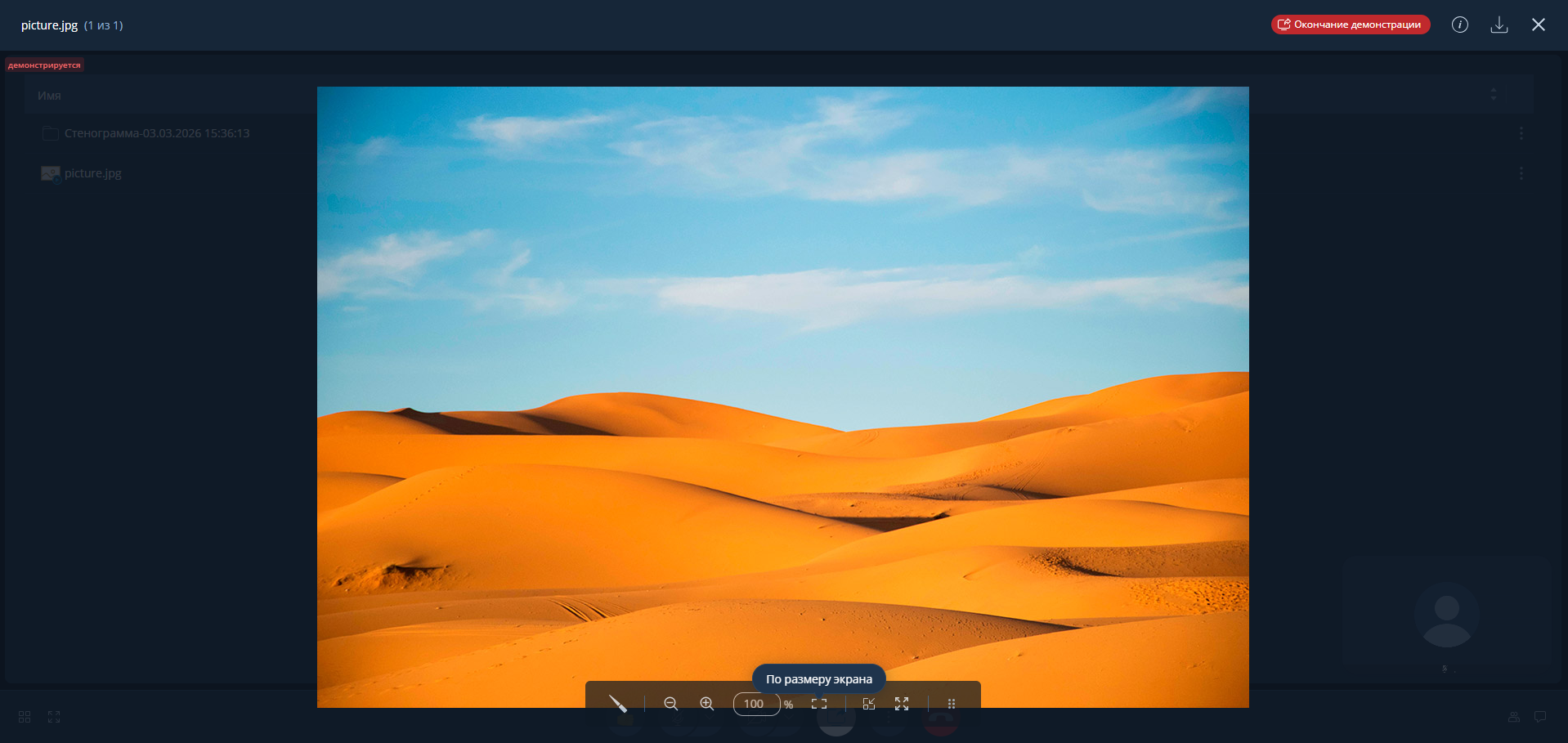
Task: Open the Стенограмма-03.03.2026 folder
Action: point(156,133)
